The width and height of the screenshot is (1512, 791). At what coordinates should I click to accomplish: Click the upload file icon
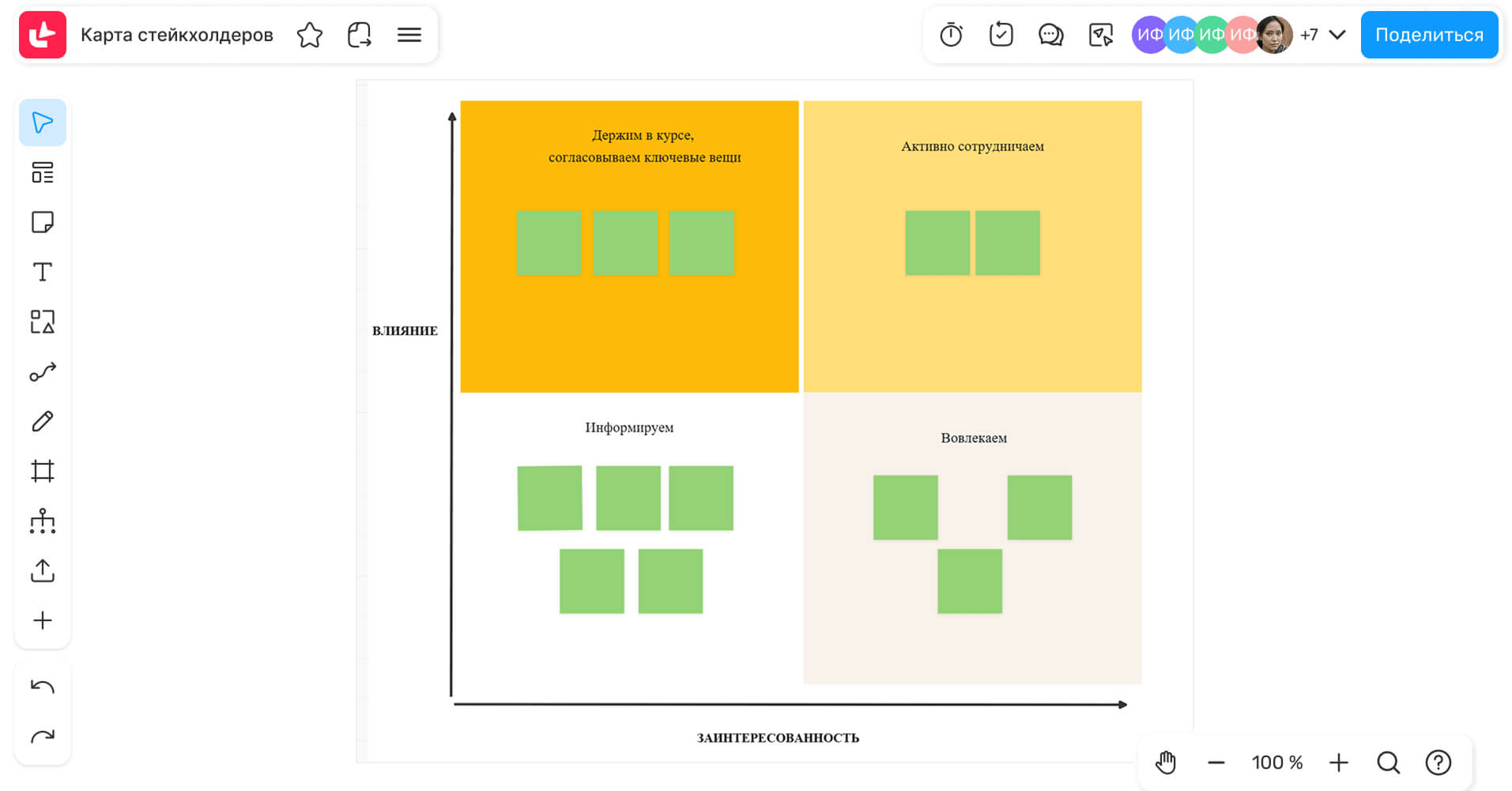(42, 571)
